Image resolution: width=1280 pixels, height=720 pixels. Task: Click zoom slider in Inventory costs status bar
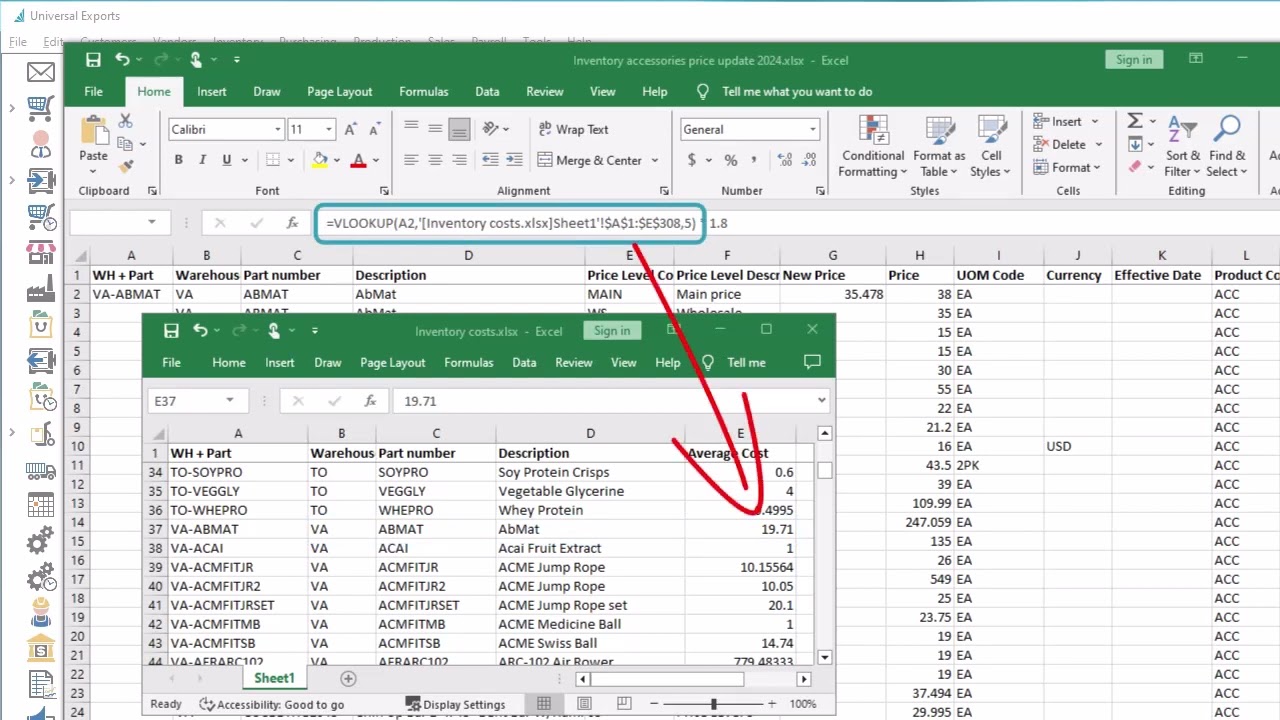tap(714, 704)
